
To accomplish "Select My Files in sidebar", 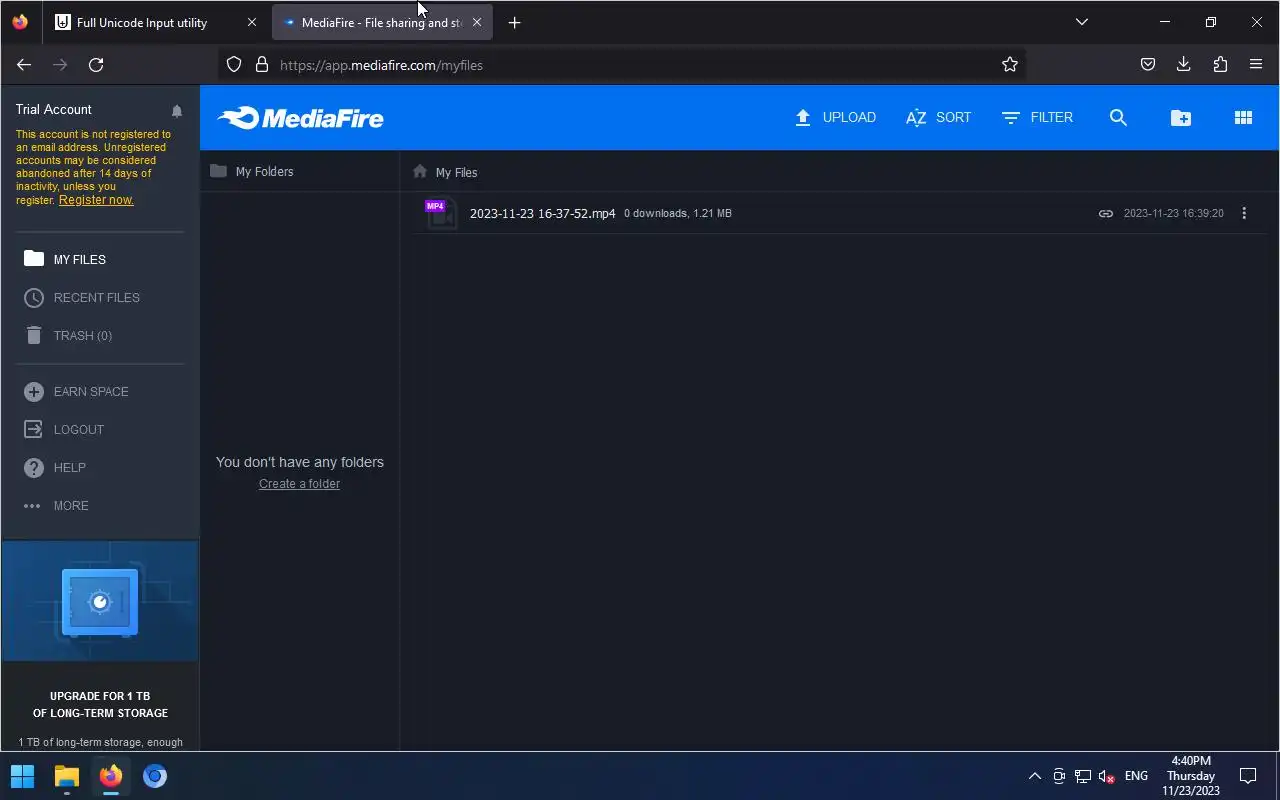I will [x=65, y=259].
